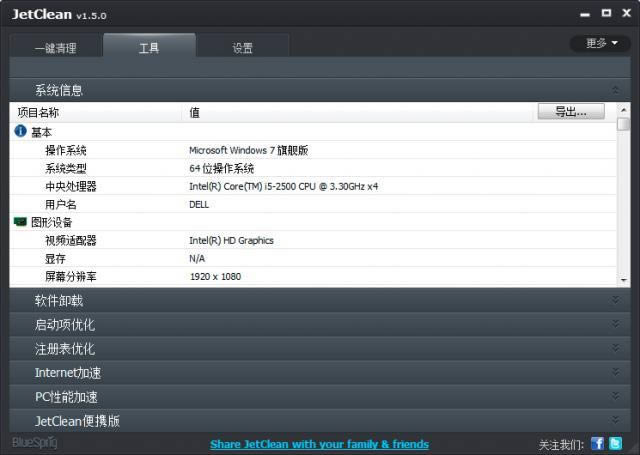Select the 中央处理器 row
640x455 pixels.
(x=300, y=186)
